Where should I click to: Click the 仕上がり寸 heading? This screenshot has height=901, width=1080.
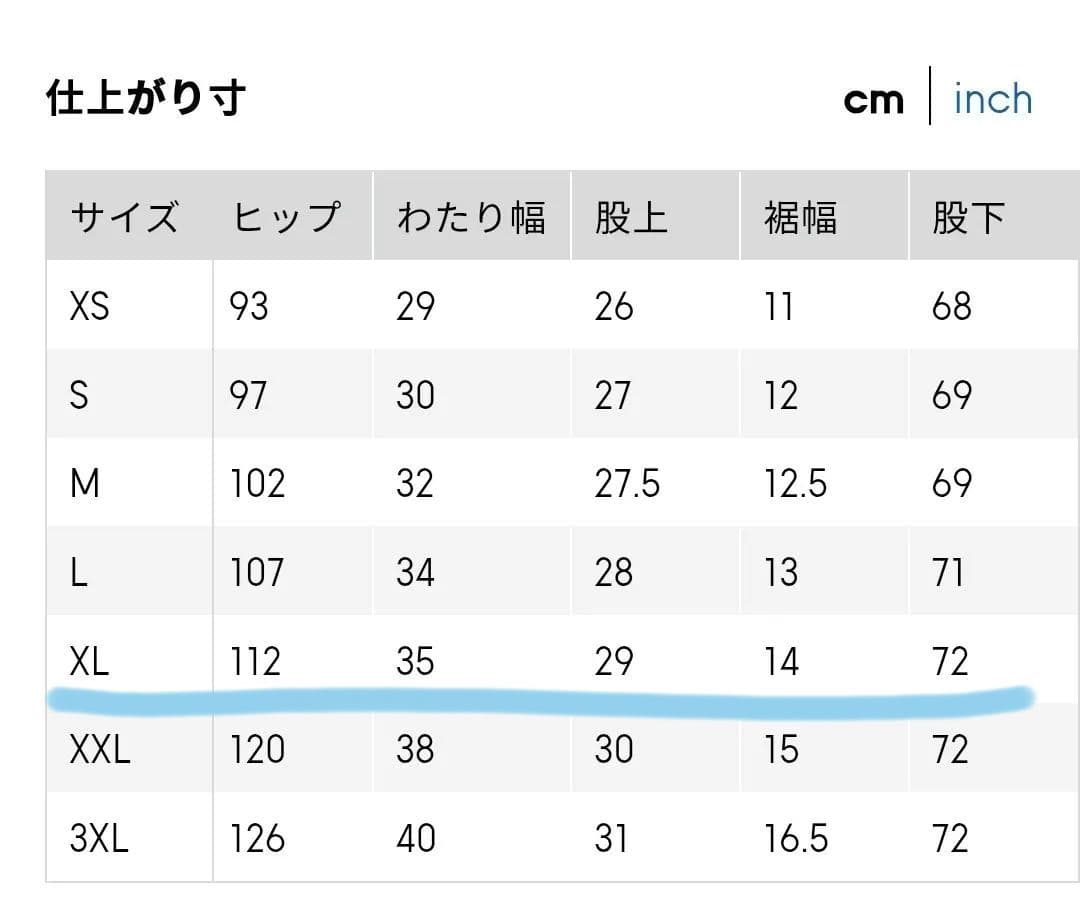pos(146,98)
